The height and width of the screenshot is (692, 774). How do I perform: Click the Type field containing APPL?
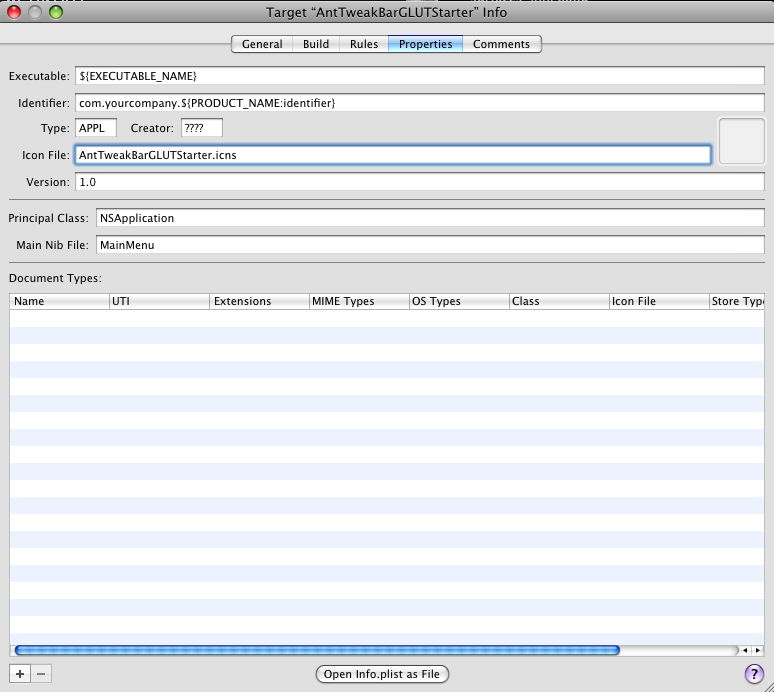[x=96, y=128]
